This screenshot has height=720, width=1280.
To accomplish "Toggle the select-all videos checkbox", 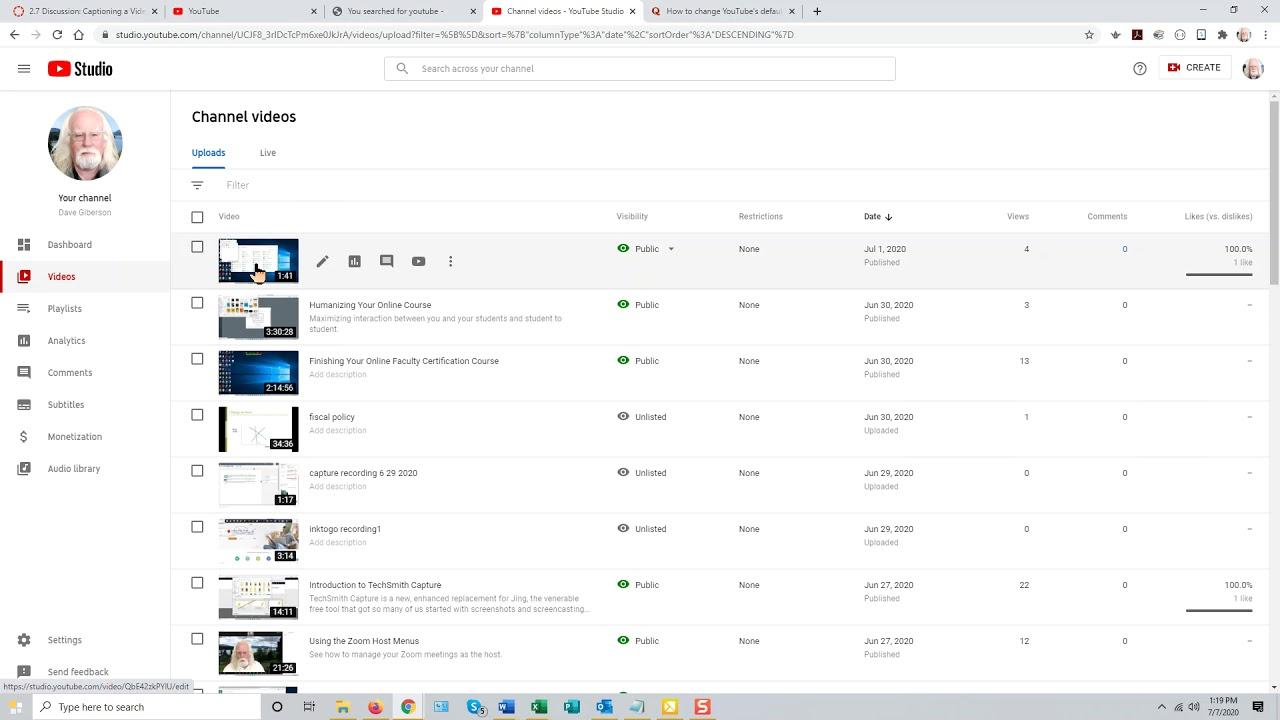I will pyautogui.click(x=197, y=217).
